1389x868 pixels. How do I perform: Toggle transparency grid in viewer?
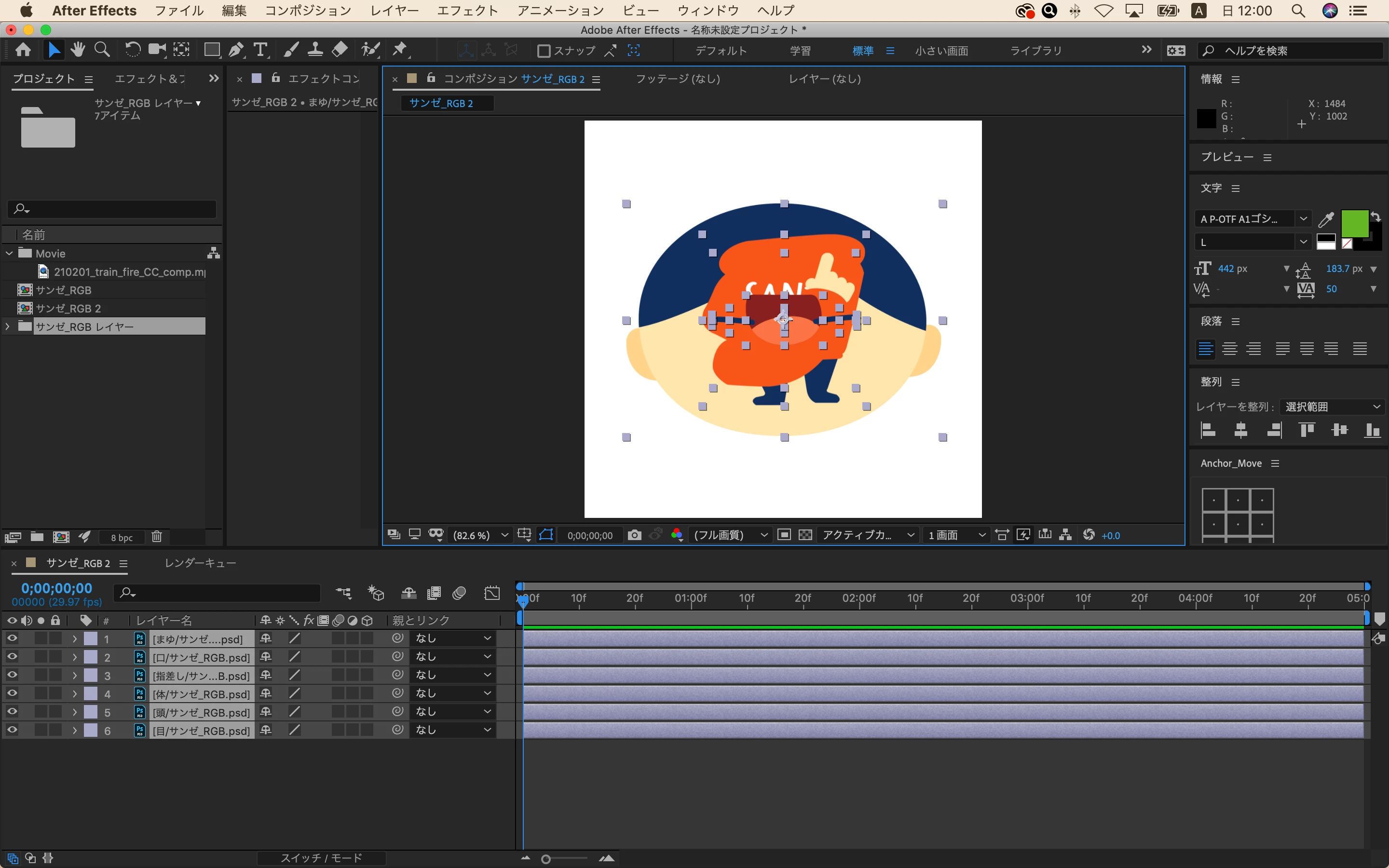[805, 535]
